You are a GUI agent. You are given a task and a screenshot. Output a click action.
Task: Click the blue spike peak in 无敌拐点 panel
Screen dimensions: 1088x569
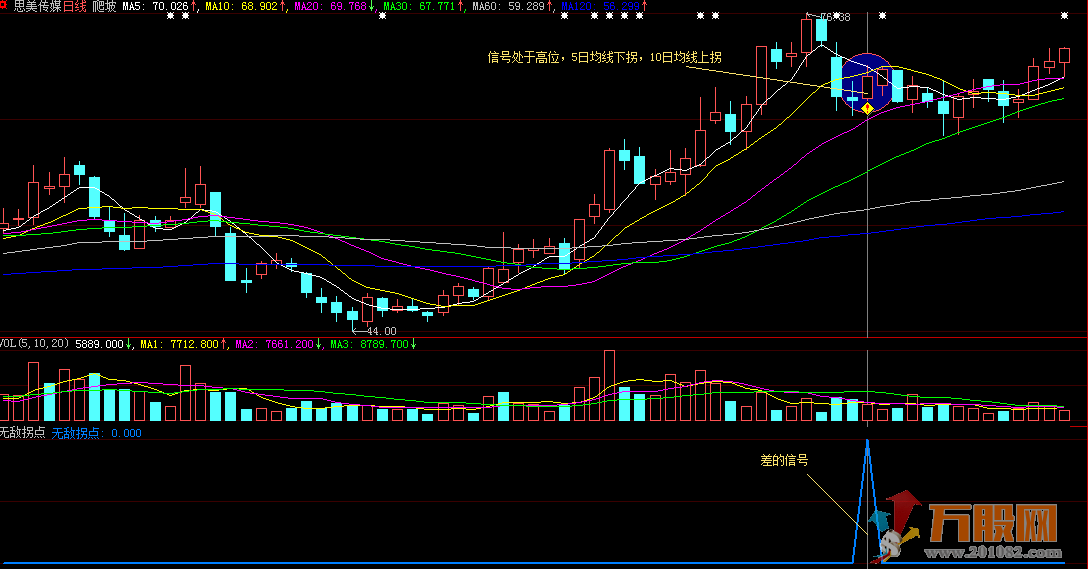pos(867,442)
